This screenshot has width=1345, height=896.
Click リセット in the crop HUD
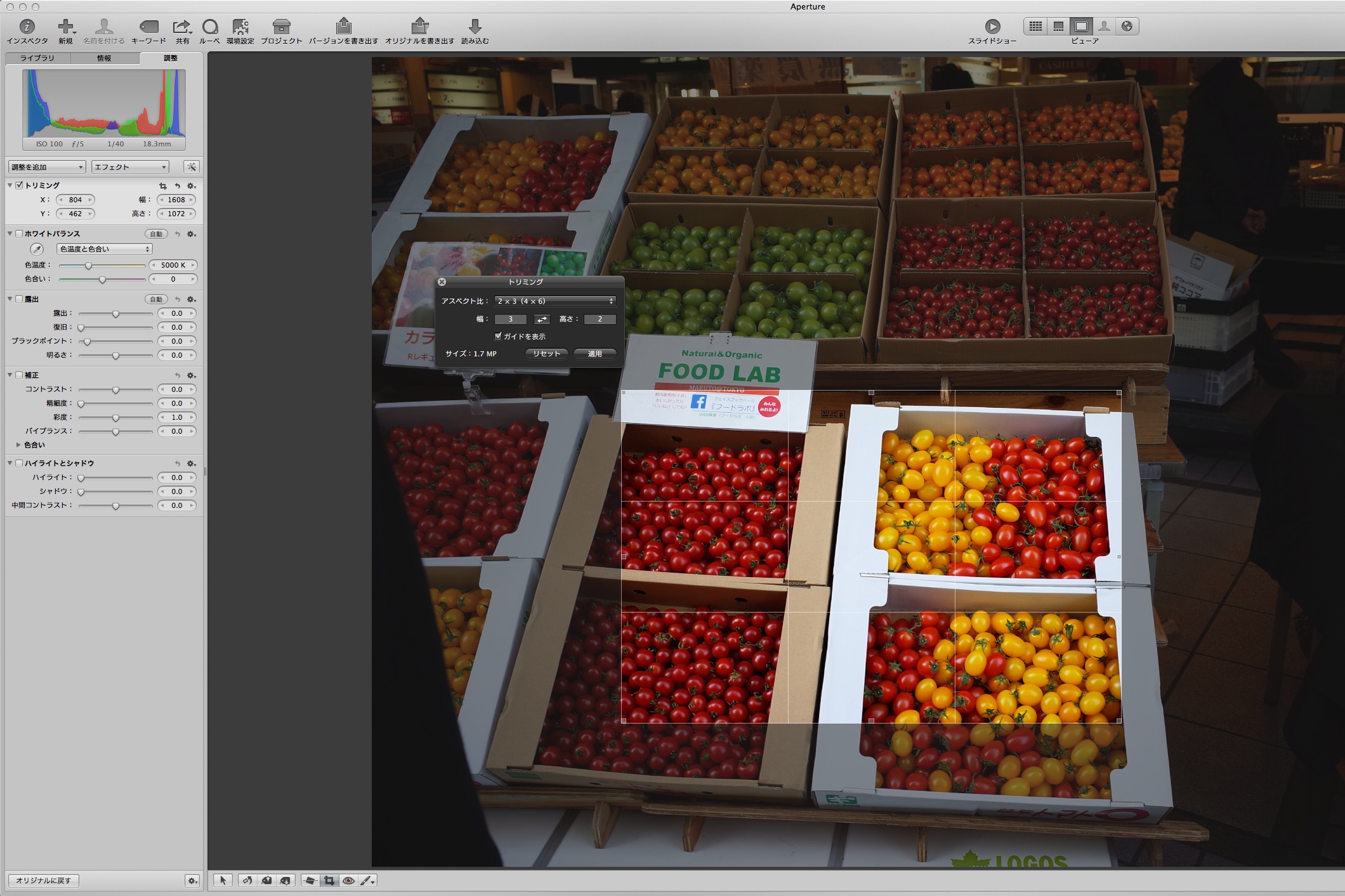[546, 354]
